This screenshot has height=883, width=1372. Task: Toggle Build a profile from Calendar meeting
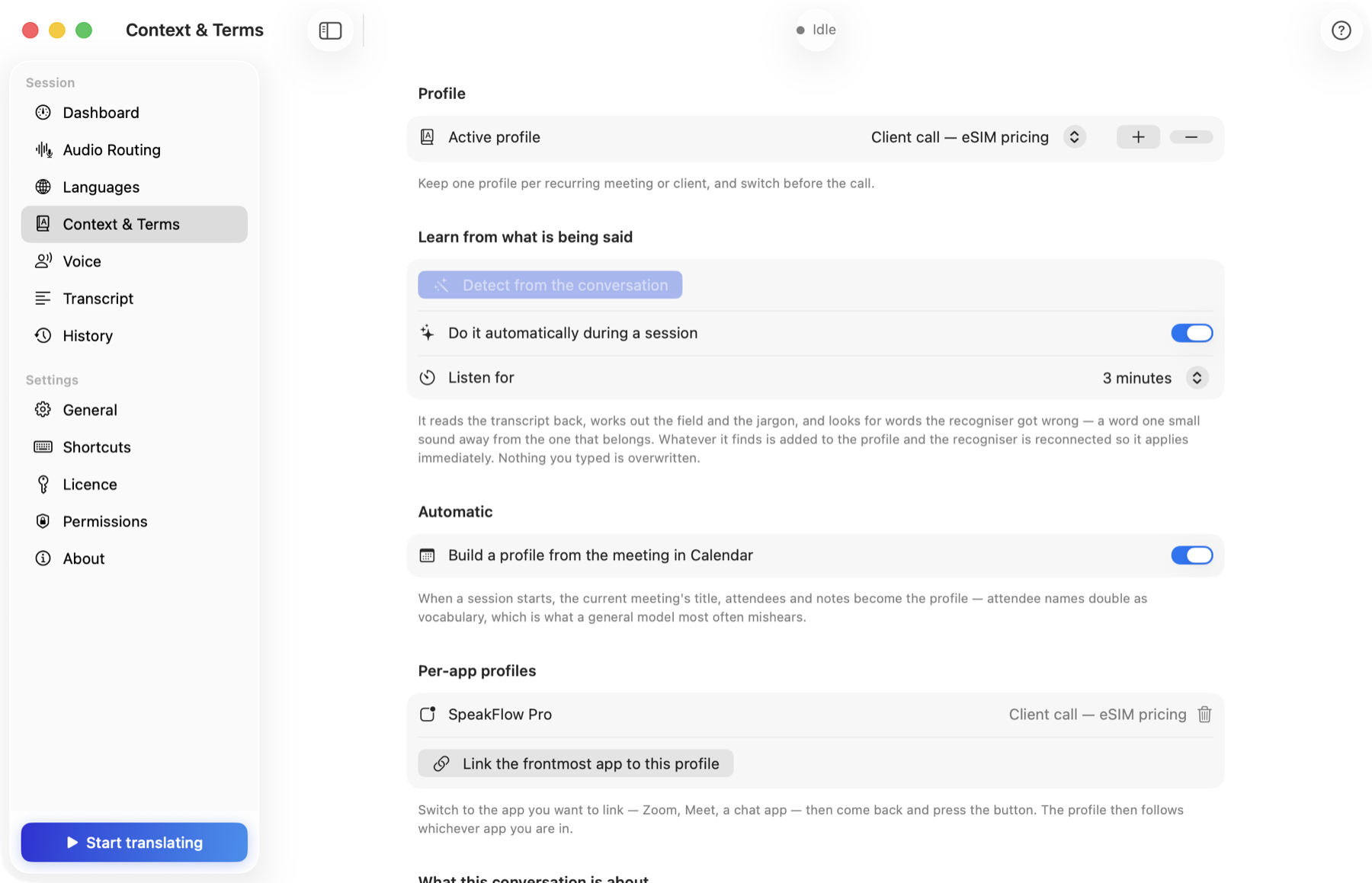click(x=1191, y=555)
